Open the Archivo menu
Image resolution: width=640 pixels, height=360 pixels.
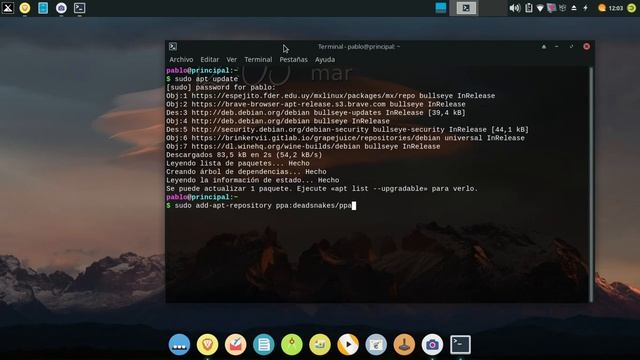pyautogui.click(x=181, y=60)
